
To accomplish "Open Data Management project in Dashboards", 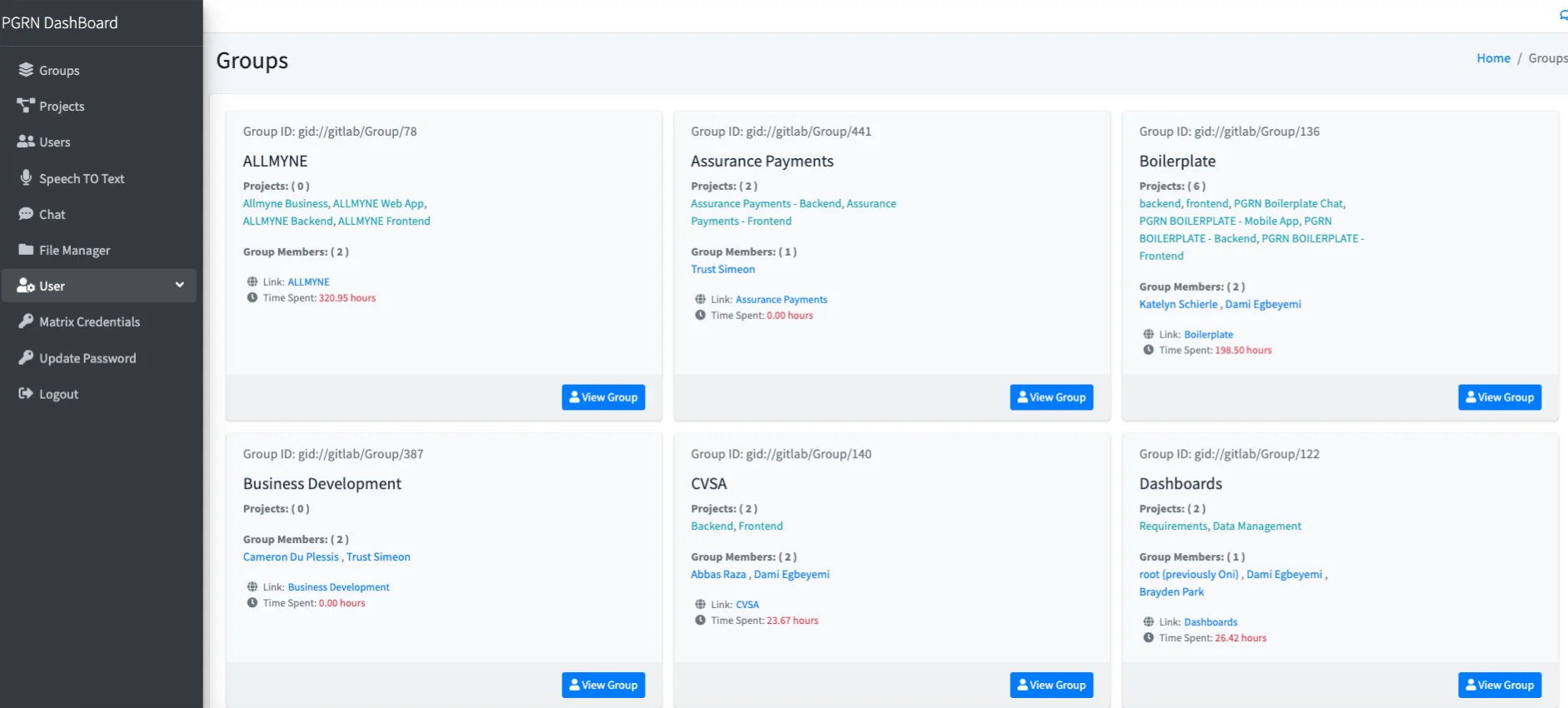I will (x=1256, y=526).
